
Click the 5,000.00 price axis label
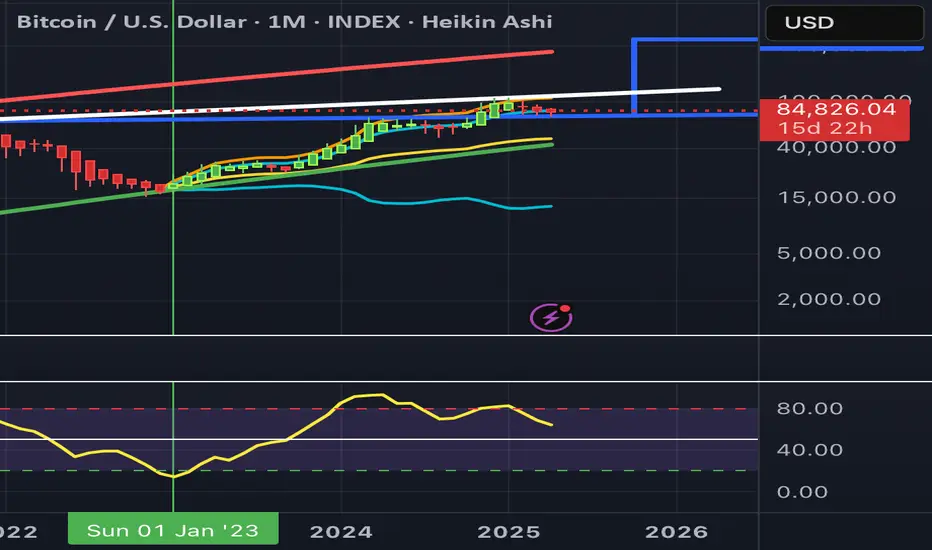[x=829, y=253]
